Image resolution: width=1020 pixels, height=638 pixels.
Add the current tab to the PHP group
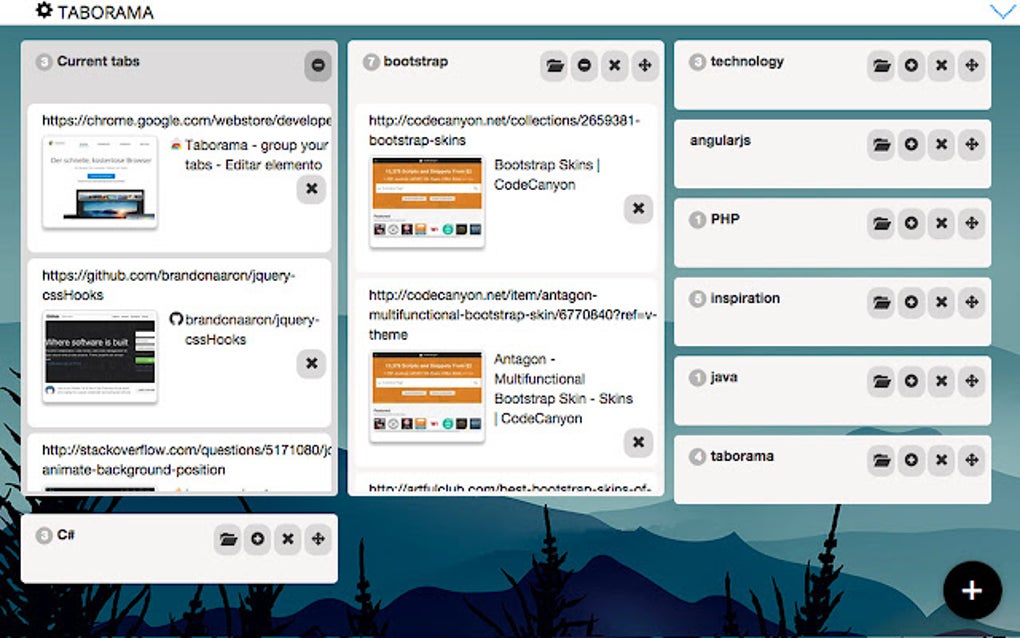click(x=911, y=224)
